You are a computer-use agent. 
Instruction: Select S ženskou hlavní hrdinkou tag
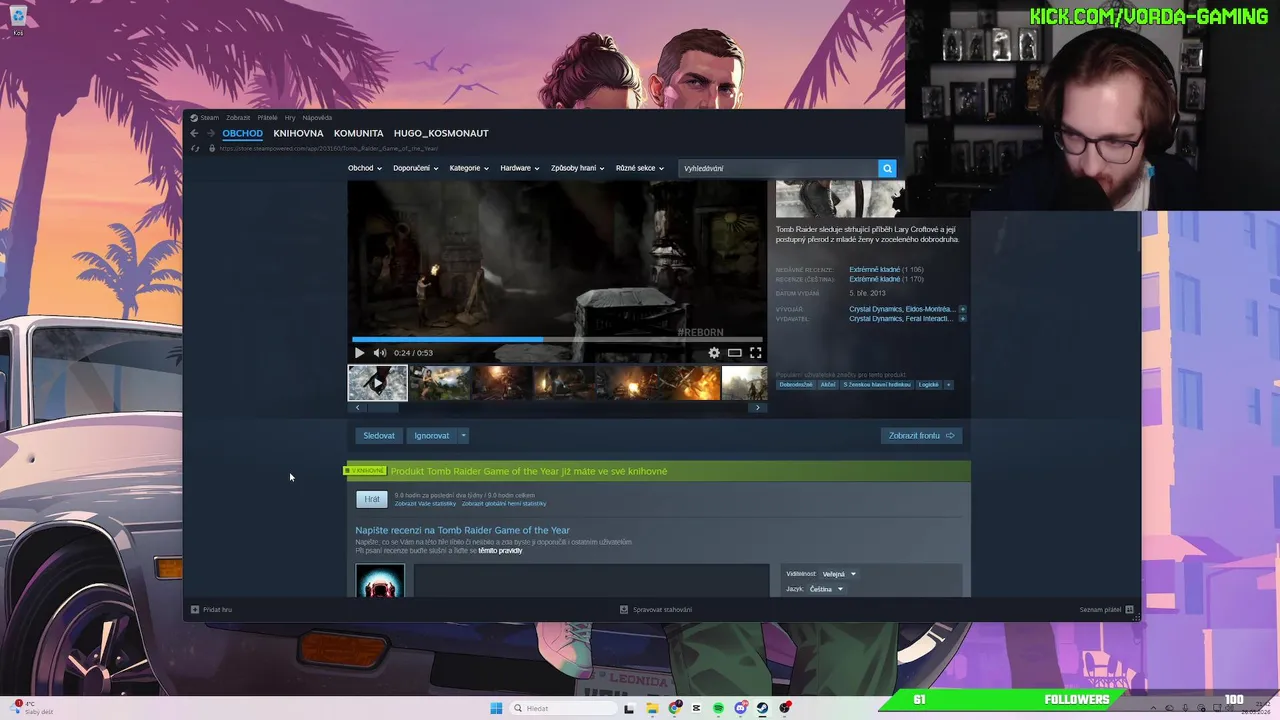(877, 385)
